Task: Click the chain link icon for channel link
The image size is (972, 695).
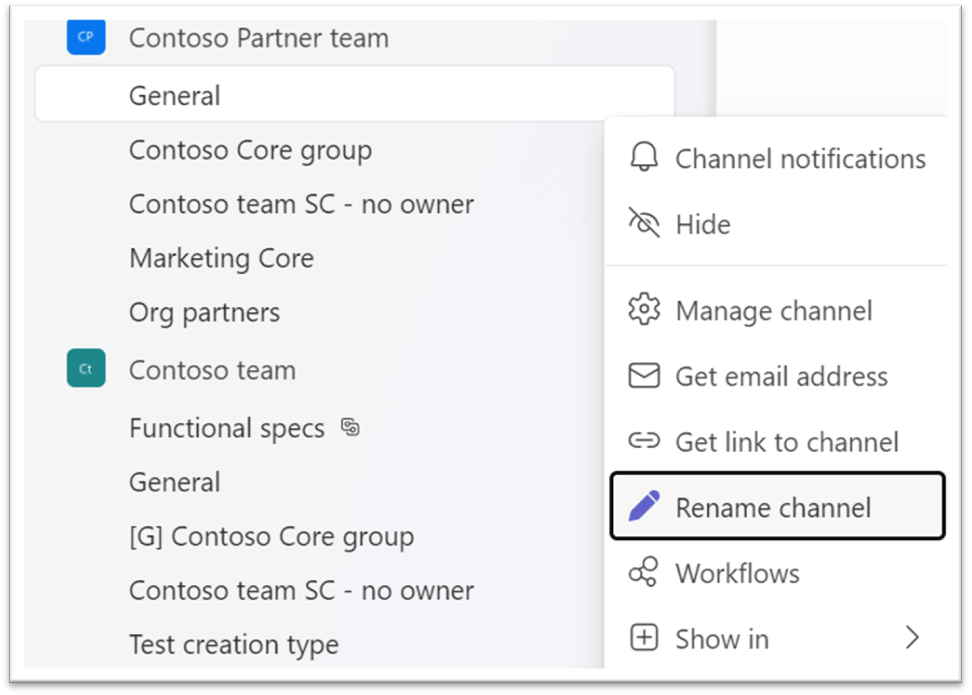Action: (644, 441)
